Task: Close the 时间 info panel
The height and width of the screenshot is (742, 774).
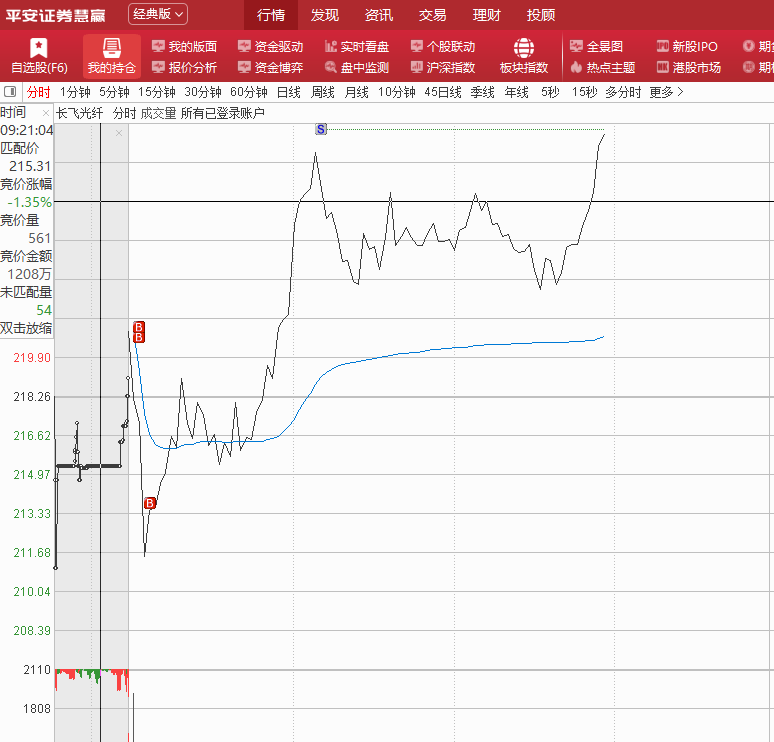Action: click(45, 113)
